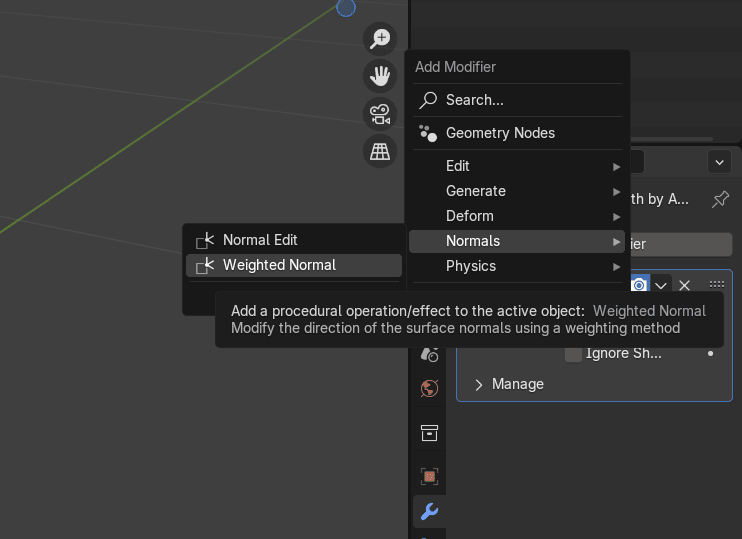Open the Modifiers wrench tab

[429, 512]
